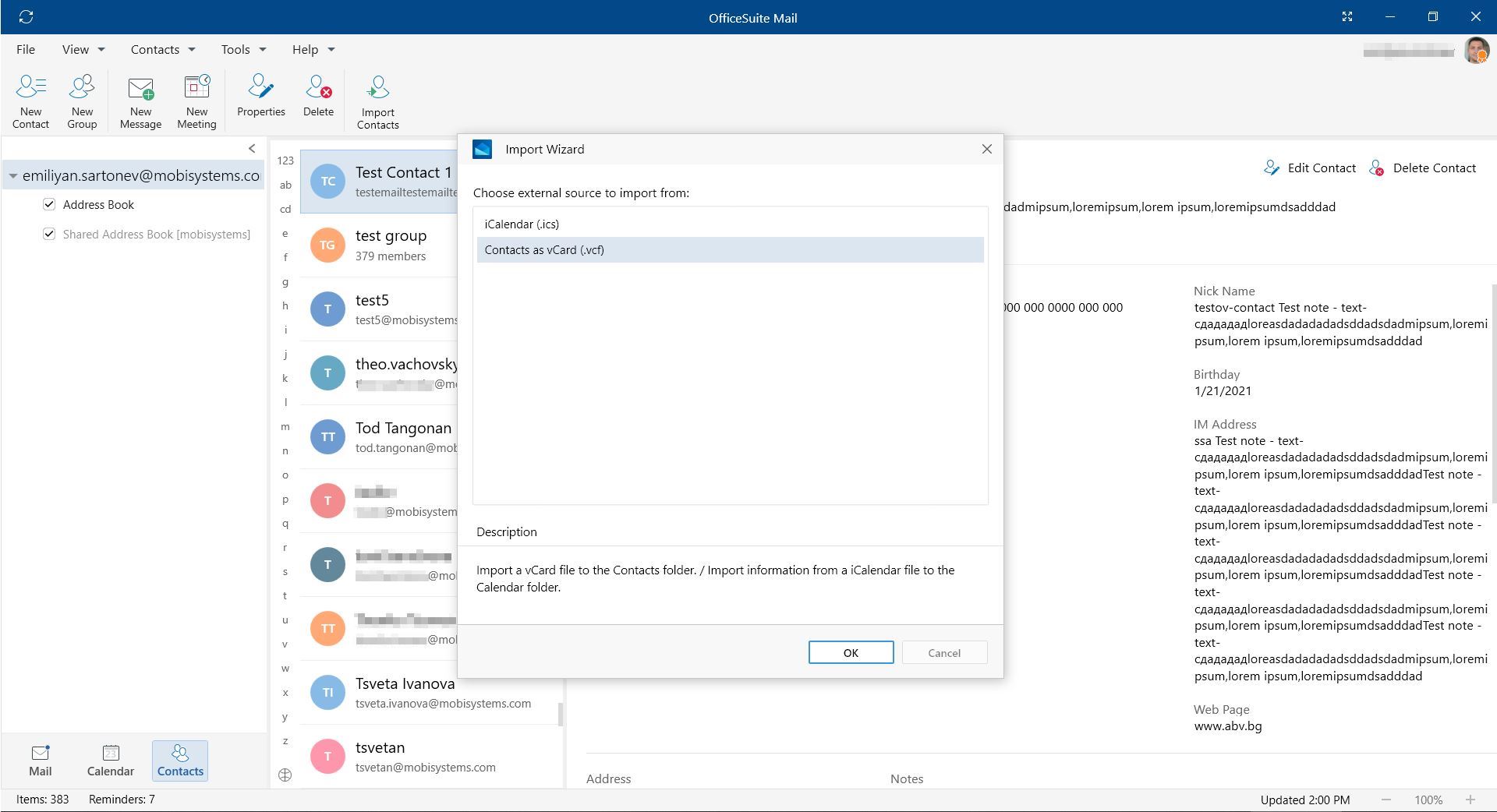
Task: Create a New Contact
Action: click(30, 101)
